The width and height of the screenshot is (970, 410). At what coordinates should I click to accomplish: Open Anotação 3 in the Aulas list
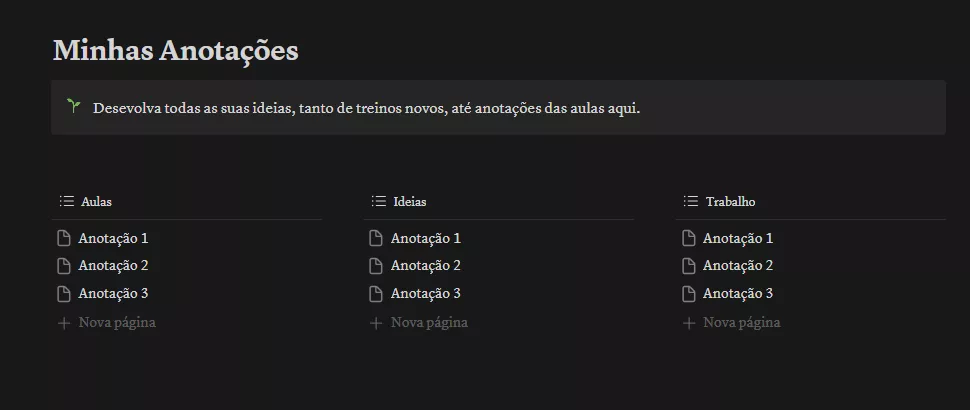pyautogui.click(x=113, y=294)
